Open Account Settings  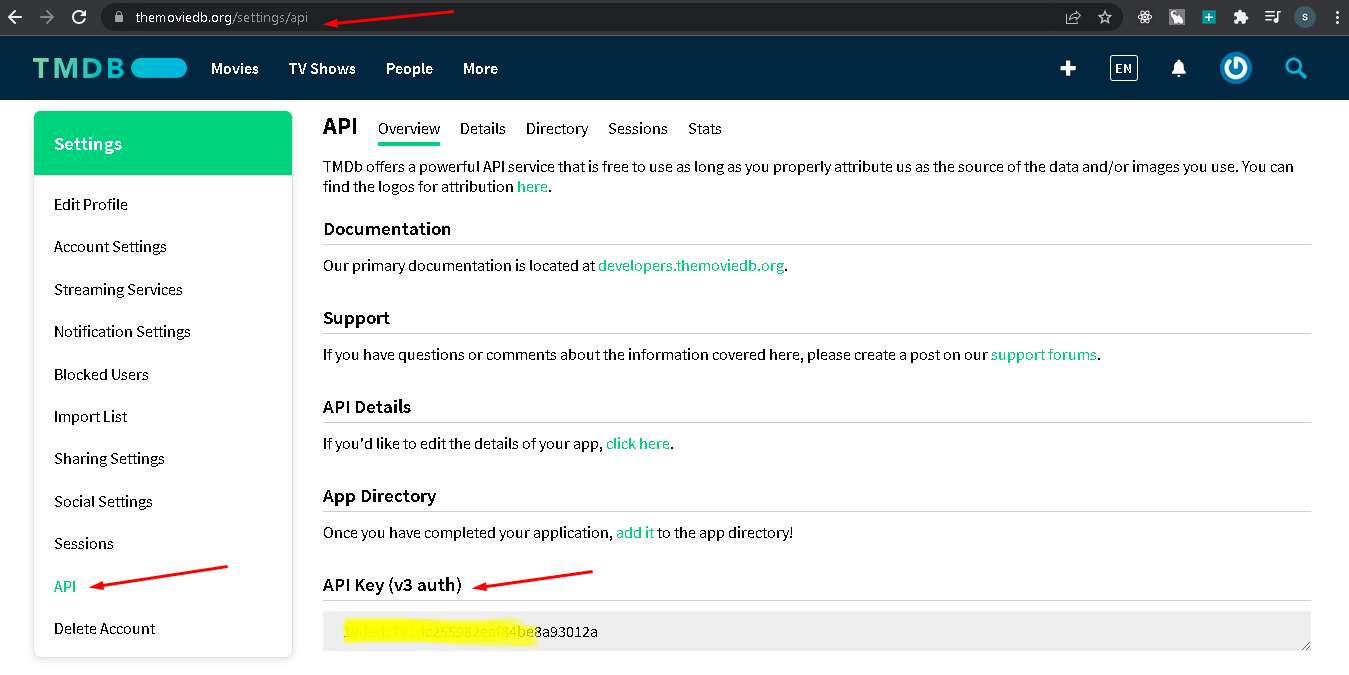pos(110,247)
